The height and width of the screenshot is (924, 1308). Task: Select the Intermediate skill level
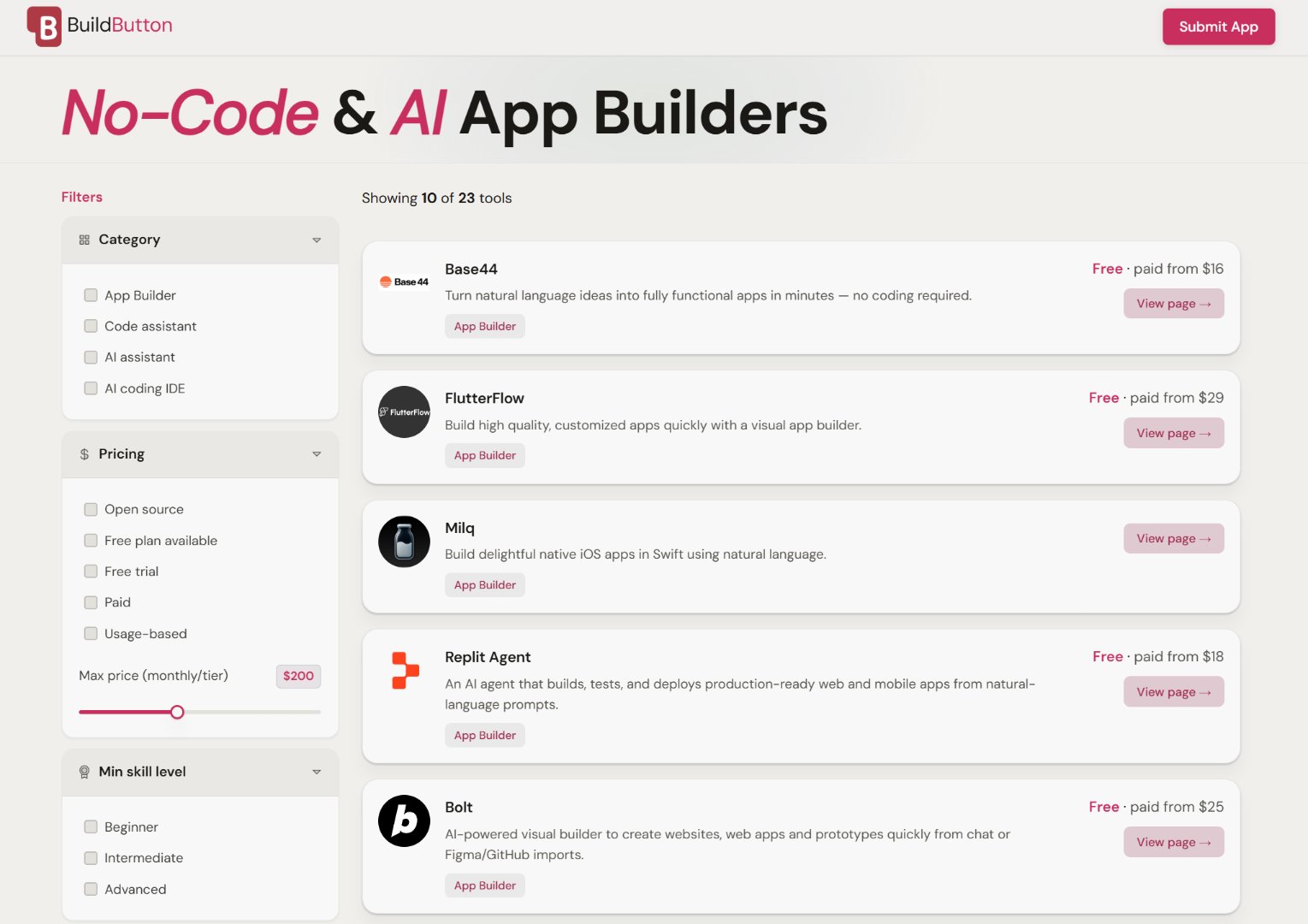click(x=91, y=858)
